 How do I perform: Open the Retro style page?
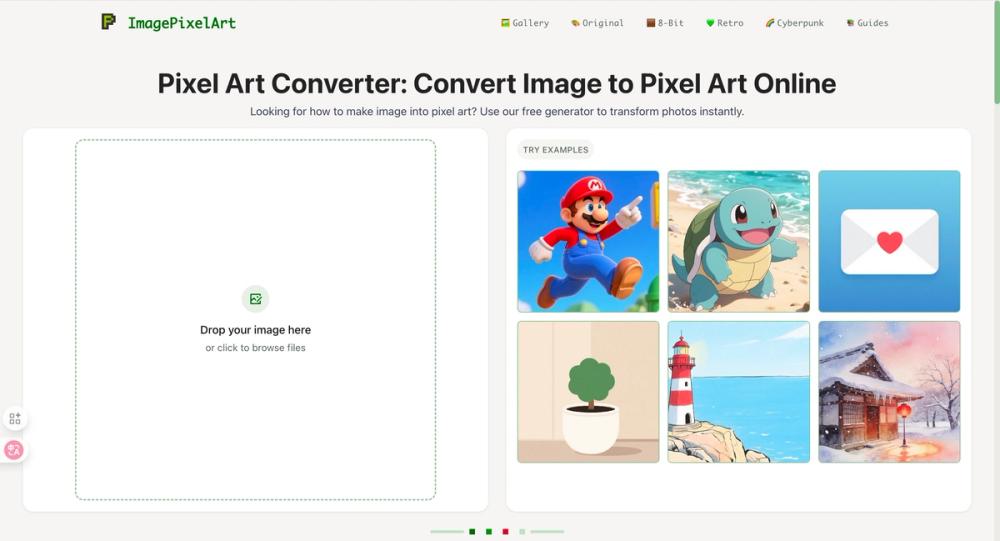coord(724,23)
